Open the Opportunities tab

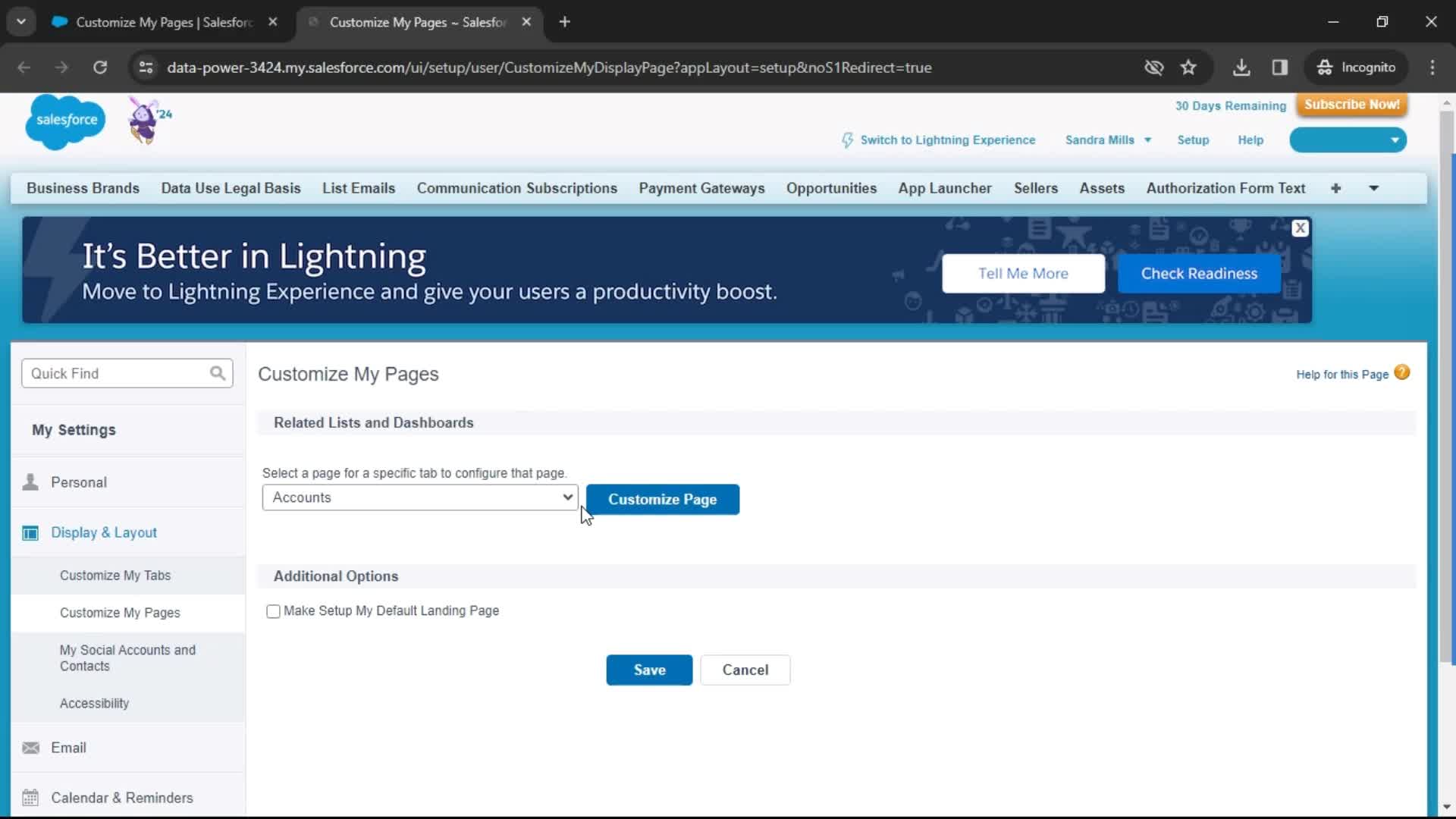click(831, 188)
